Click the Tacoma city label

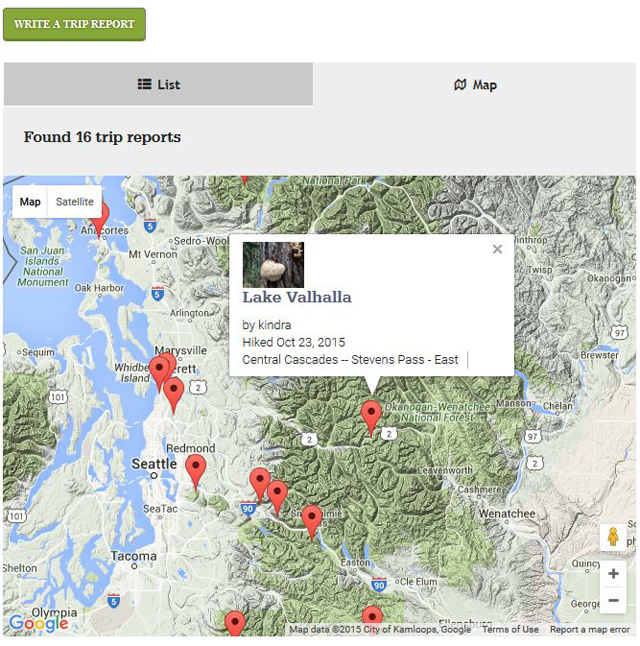pyautogui.click(x=134, y=556)
